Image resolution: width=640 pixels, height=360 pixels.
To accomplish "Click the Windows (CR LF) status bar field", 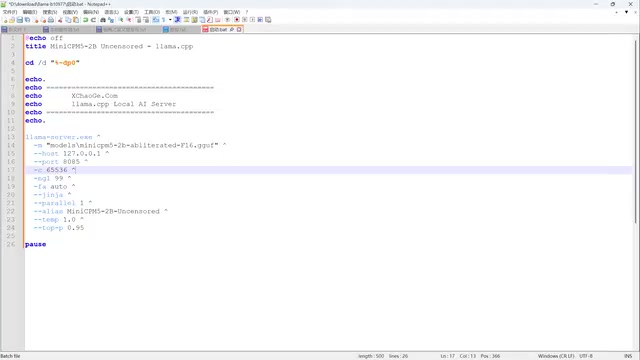I will tap(556, 356).
